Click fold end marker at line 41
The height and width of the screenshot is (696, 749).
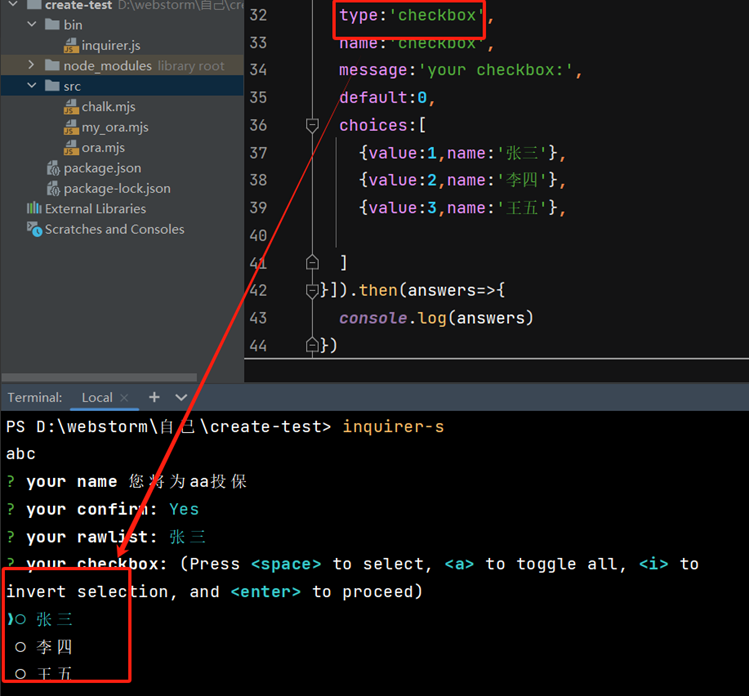312,262
